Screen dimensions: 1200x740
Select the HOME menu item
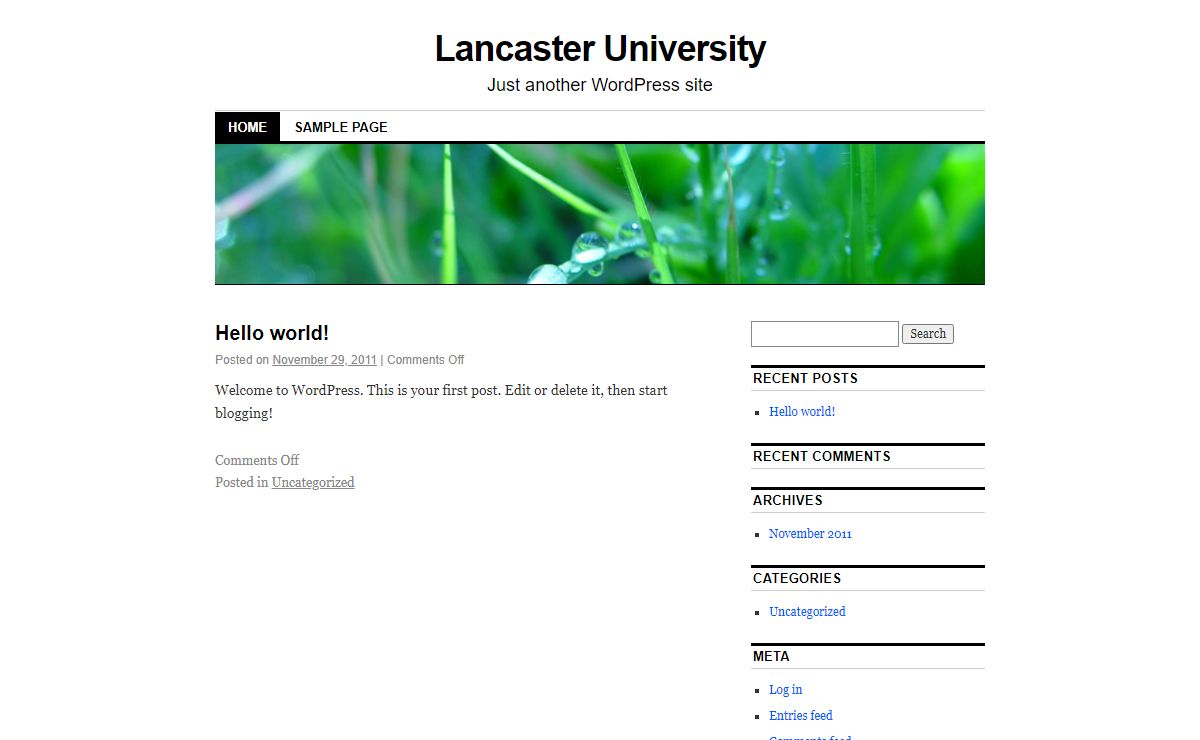[x=247, y=127]
